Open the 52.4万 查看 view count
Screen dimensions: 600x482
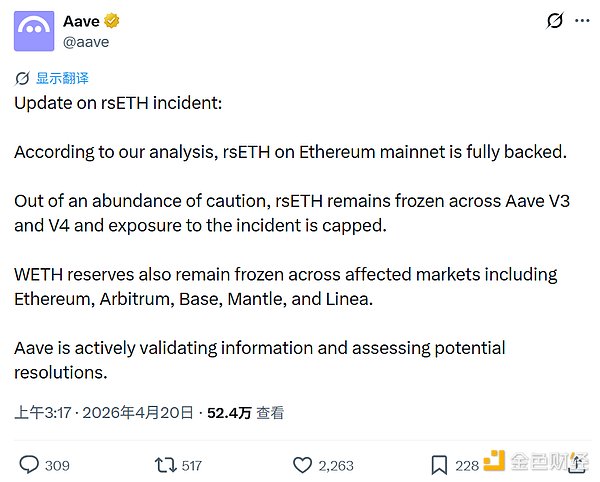246,412
